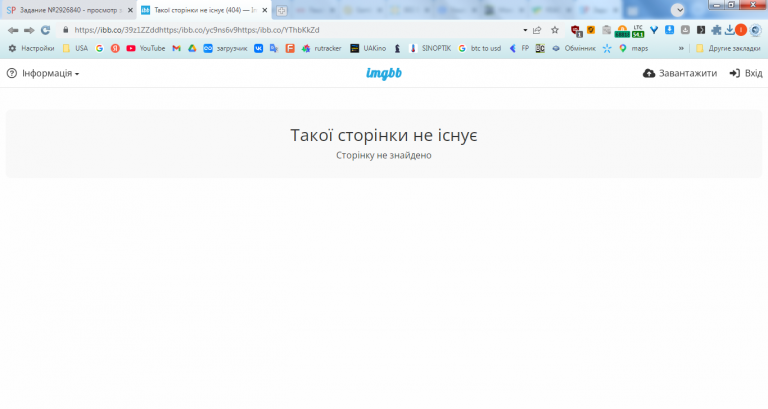This screenshot has width=768, height=409.
Task: Open the blue V-shaped extension icon
Action: (654, 30)
